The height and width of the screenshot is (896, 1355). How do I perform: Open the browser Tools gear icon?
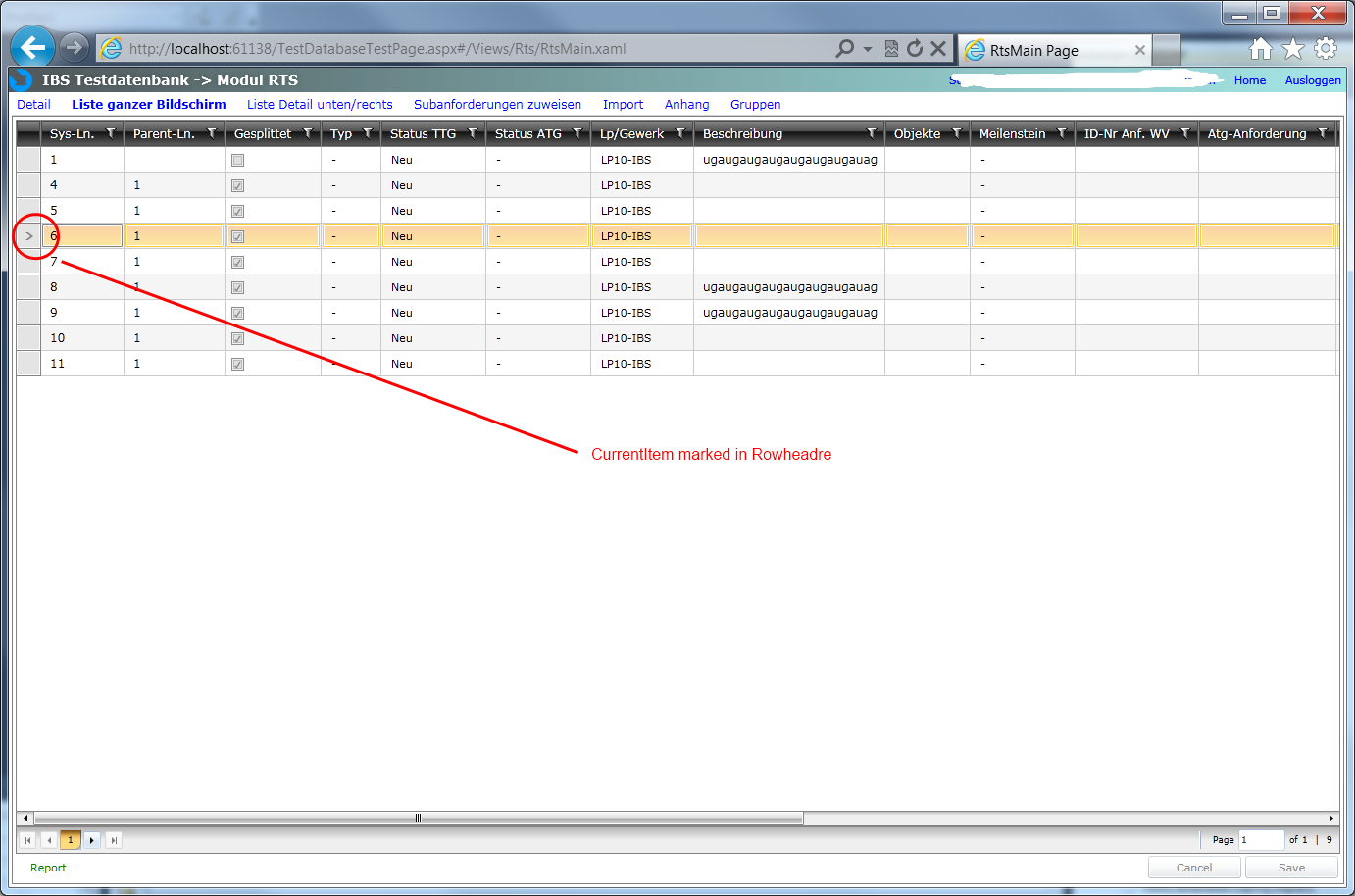(x=1326, y=48)
